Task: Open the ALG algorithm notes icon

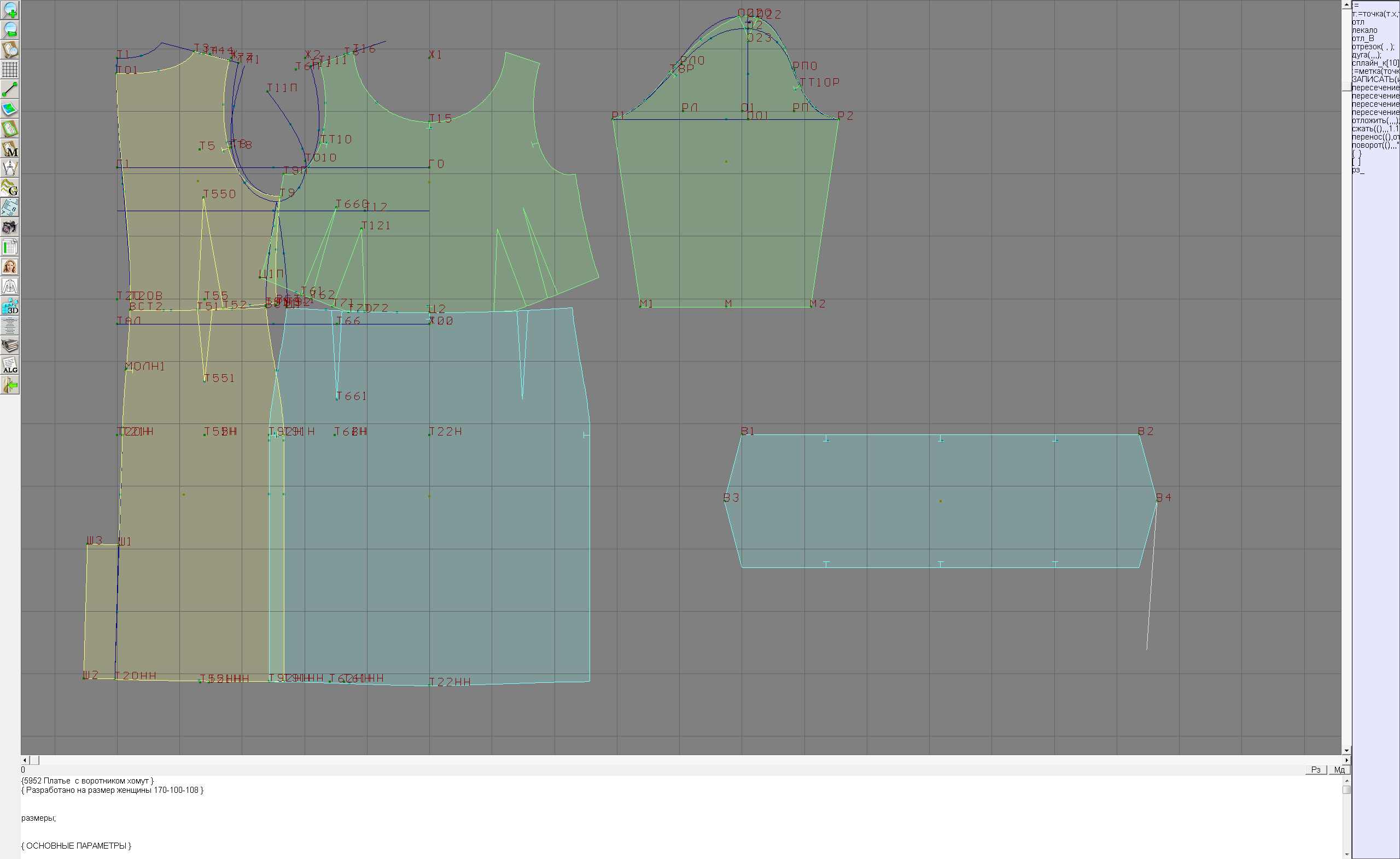Action: pyautogui.click(x=10, y=365)
